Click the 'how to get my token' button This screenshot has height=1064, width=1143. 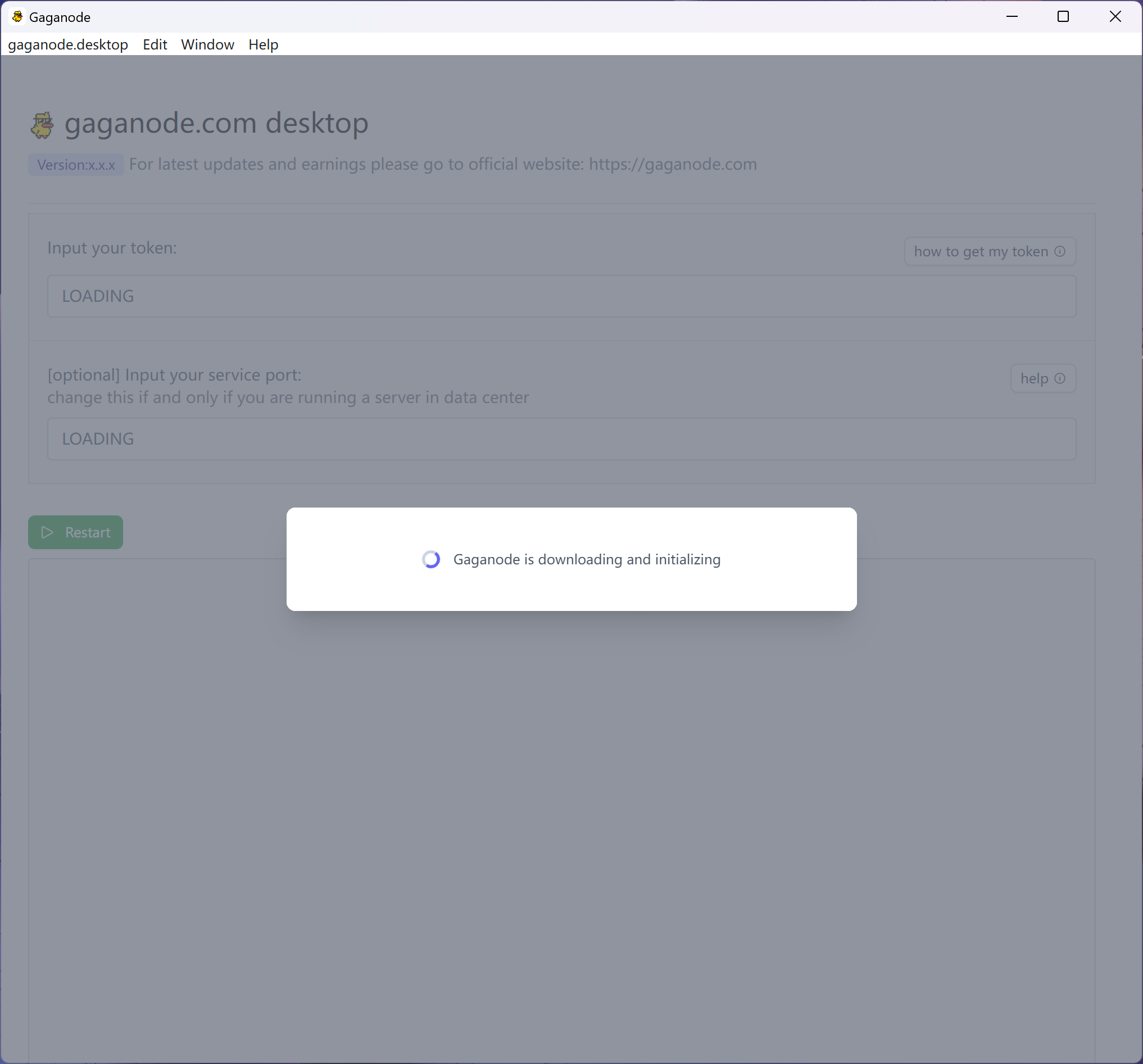point(990,251)
